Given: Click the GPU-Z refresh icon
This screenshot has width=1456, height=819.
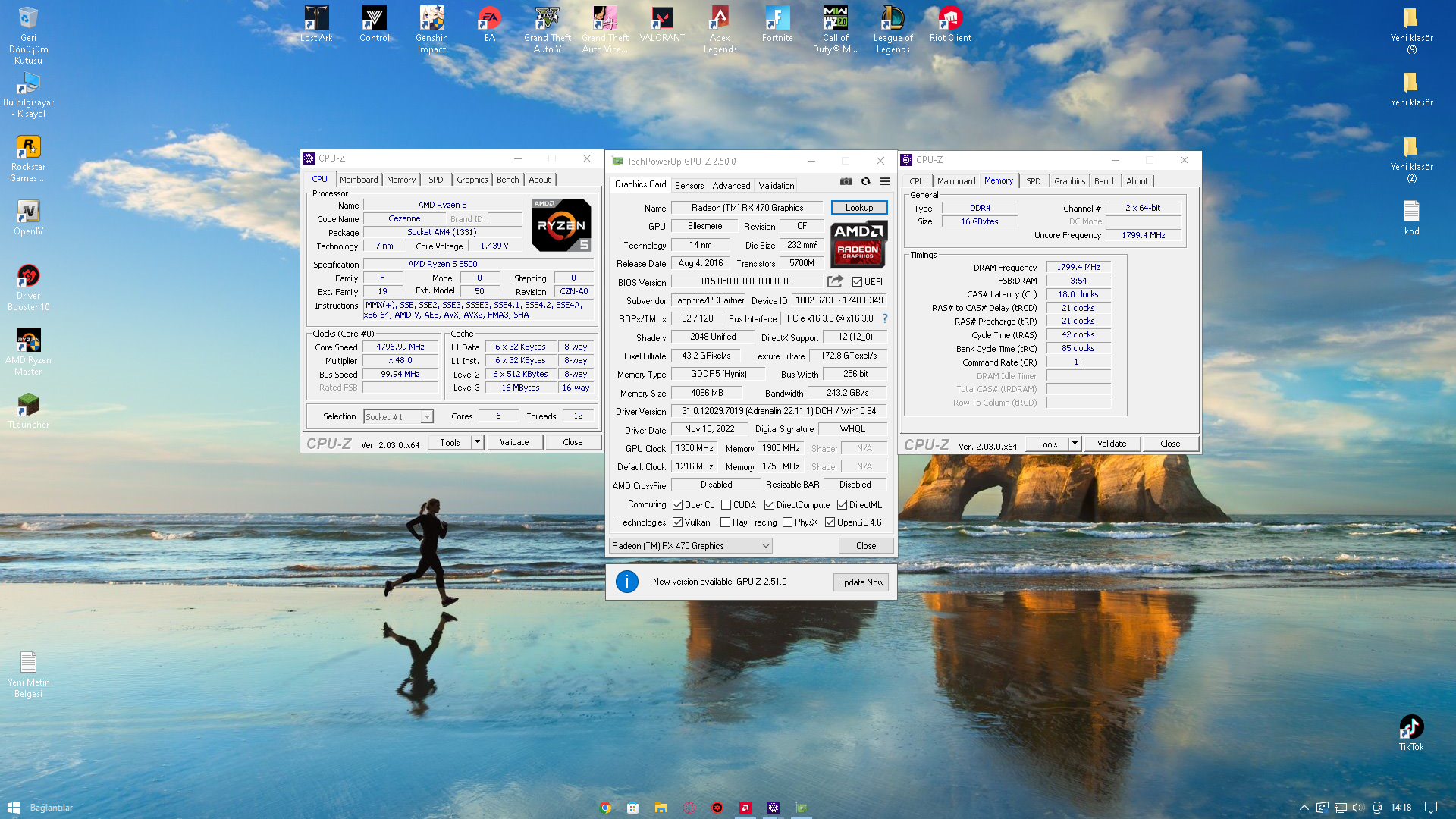Looking at the screenshot, I should 865,181.
